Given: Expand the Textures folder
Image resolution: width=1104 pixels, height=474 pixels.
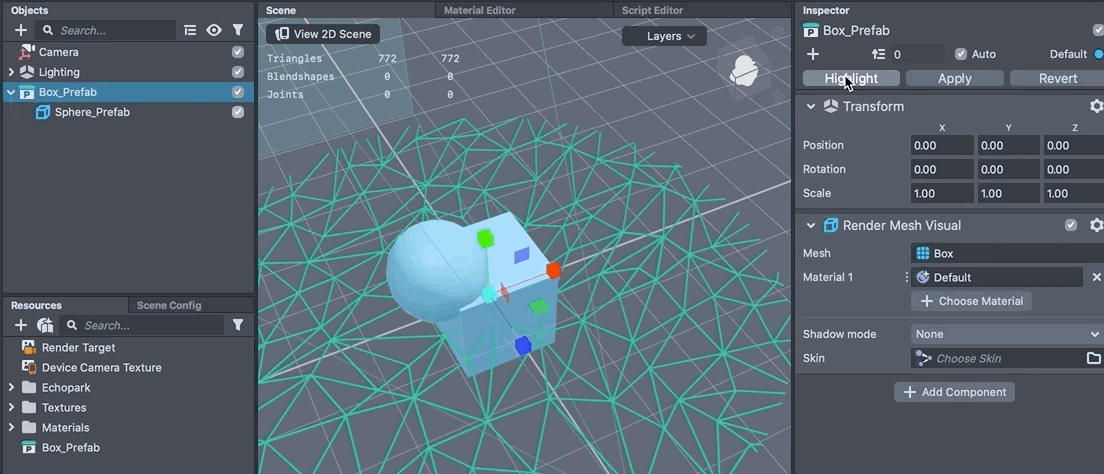Looking at the screenshot, I should 11,408.
